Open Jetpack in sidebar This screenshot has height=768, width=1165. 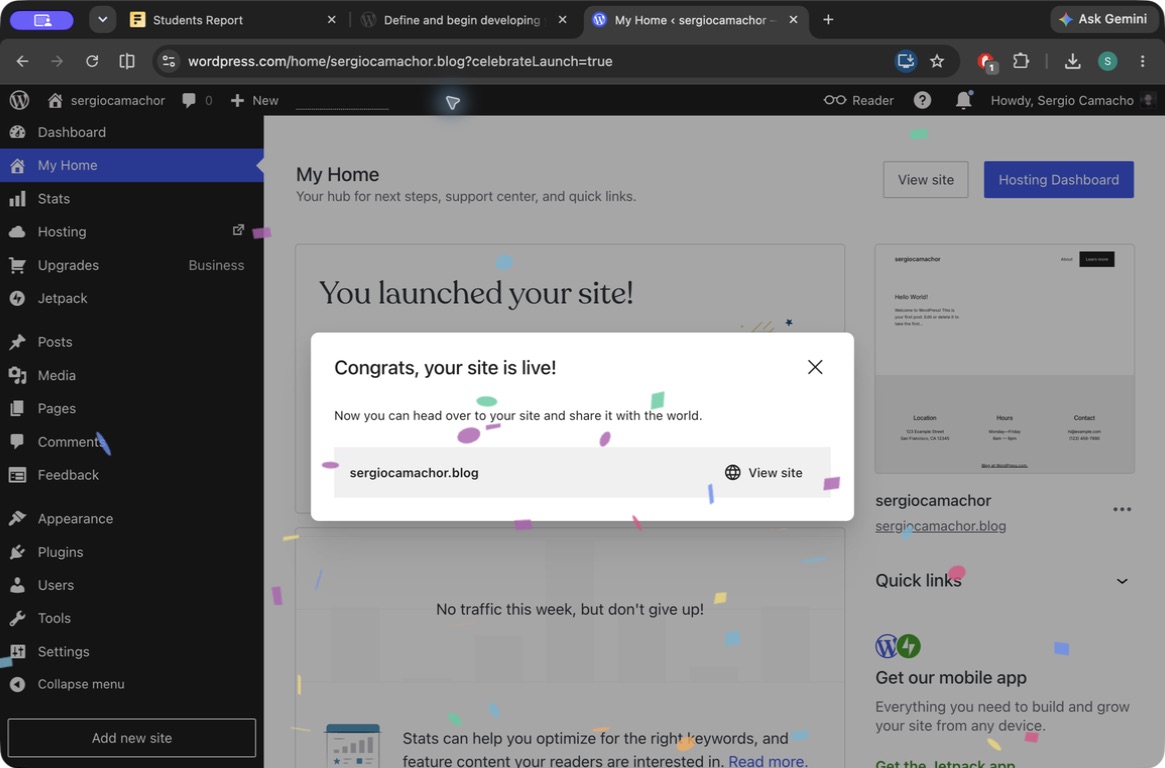pos(132,298)
